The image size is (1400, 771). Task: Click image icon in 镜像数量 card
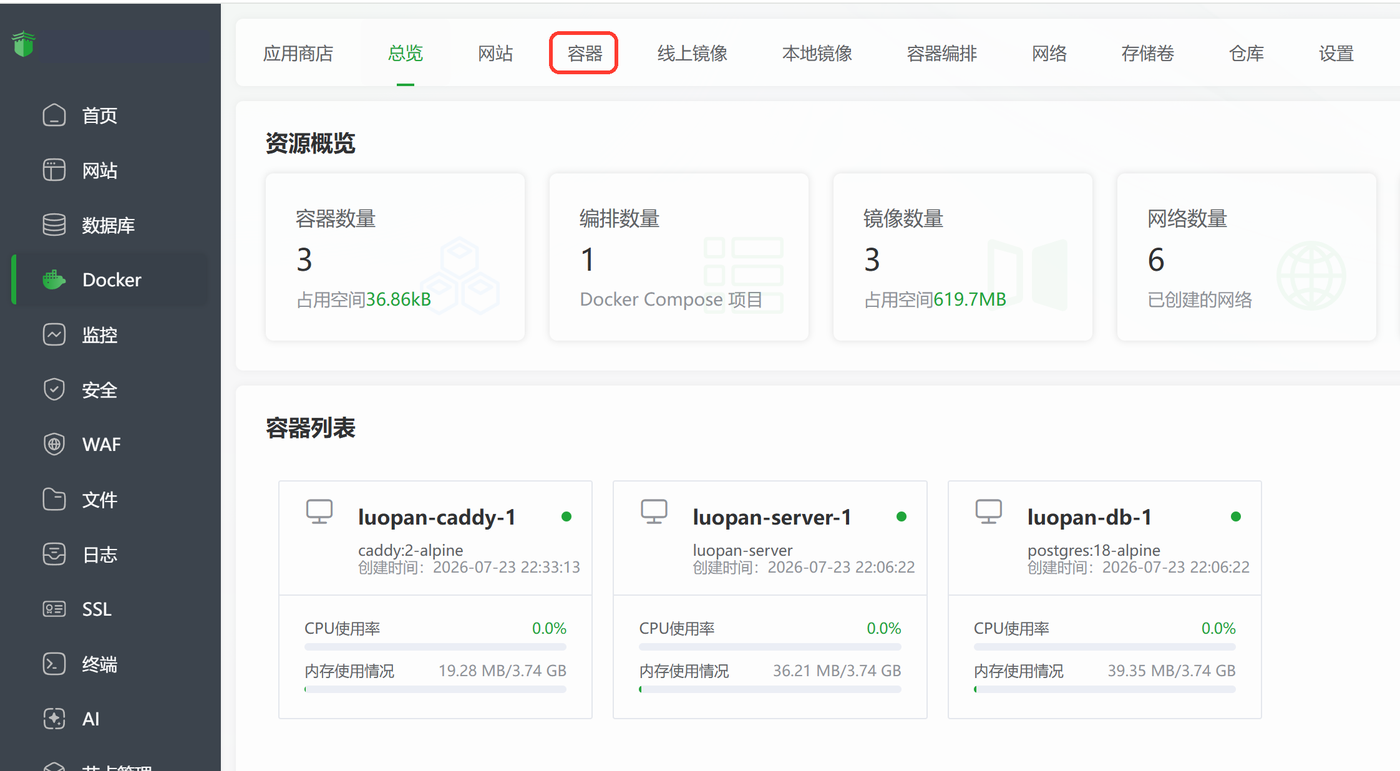coord(1027,275)
